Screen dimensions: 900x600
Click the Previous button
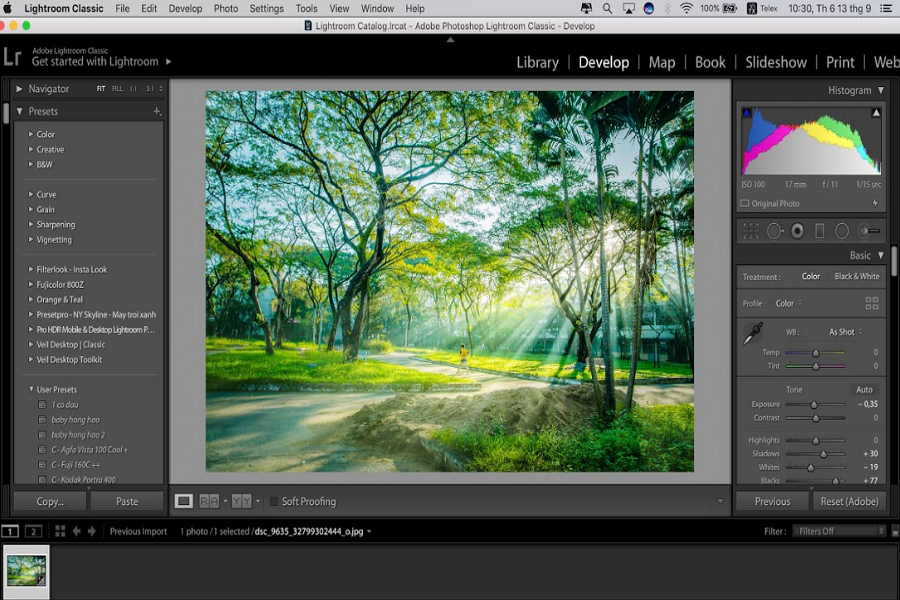coord(773,501)
